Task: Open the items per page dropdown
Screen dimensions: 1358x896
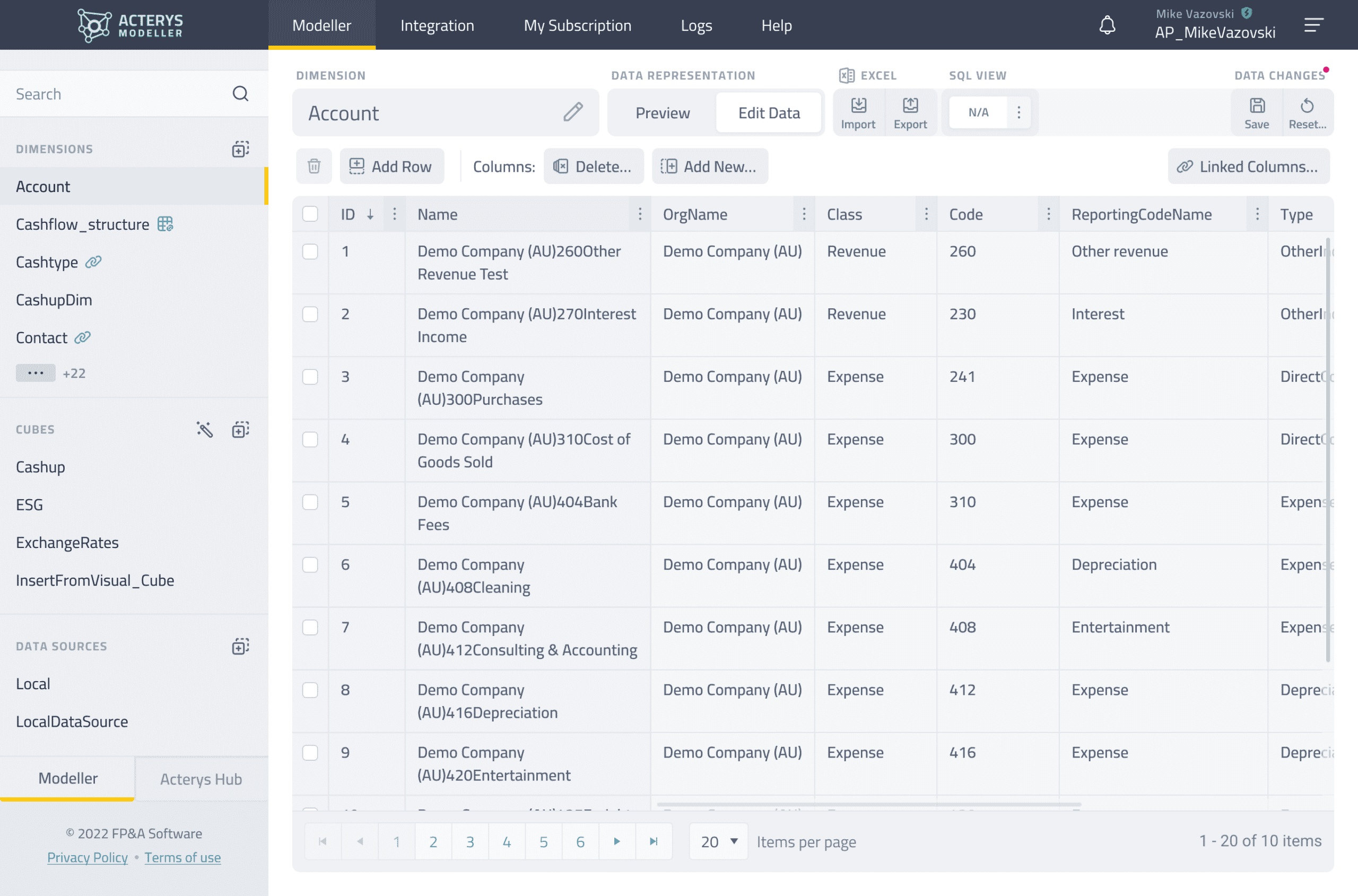Action: pyautogui.click(x=718, y=841)
